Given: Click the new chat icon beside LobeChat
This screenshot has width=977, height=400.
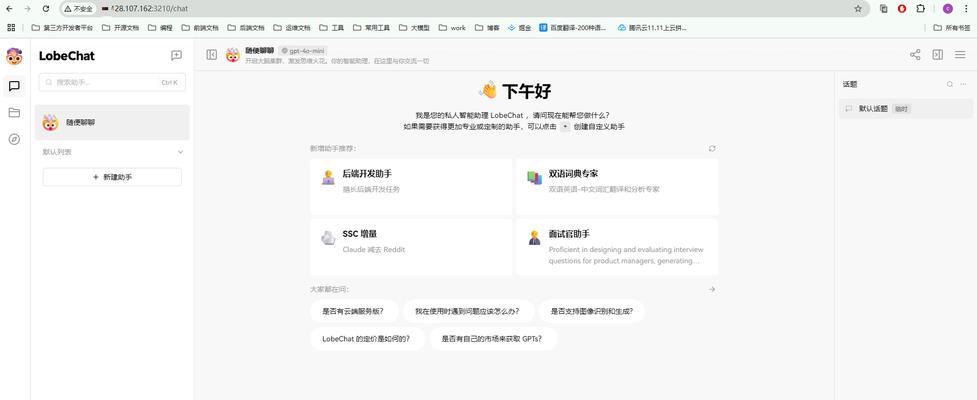Looking at the screenshot, I should point(176,55).
